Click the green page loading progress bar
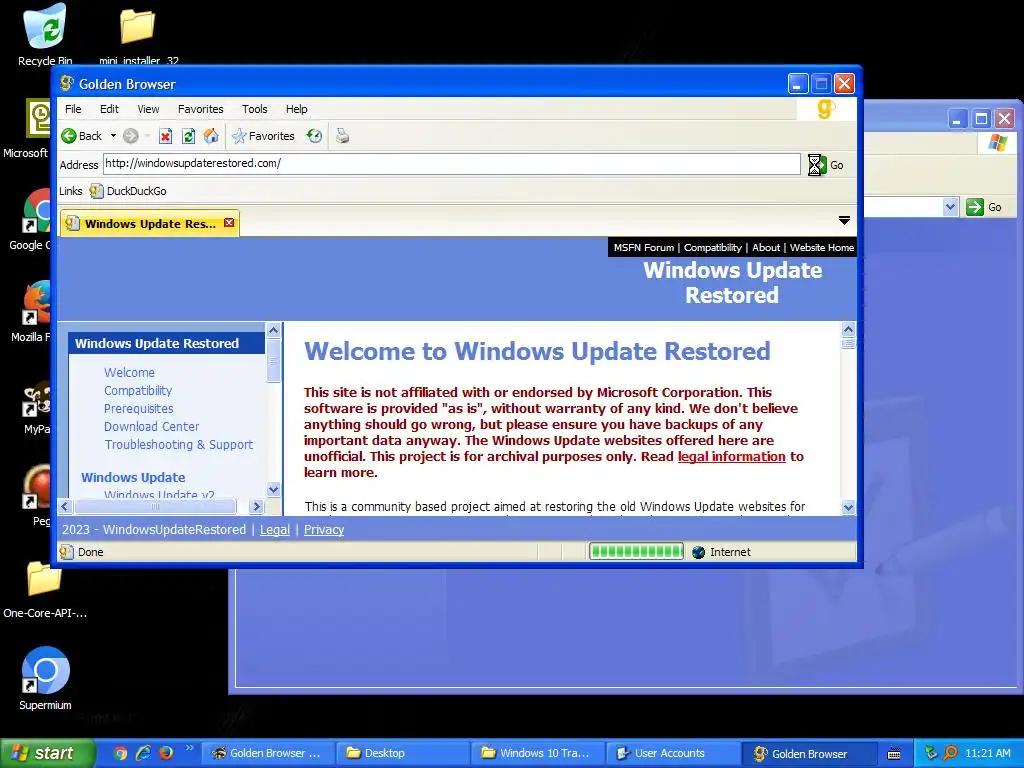This screenshot has height=768, width=1024. 636,552
